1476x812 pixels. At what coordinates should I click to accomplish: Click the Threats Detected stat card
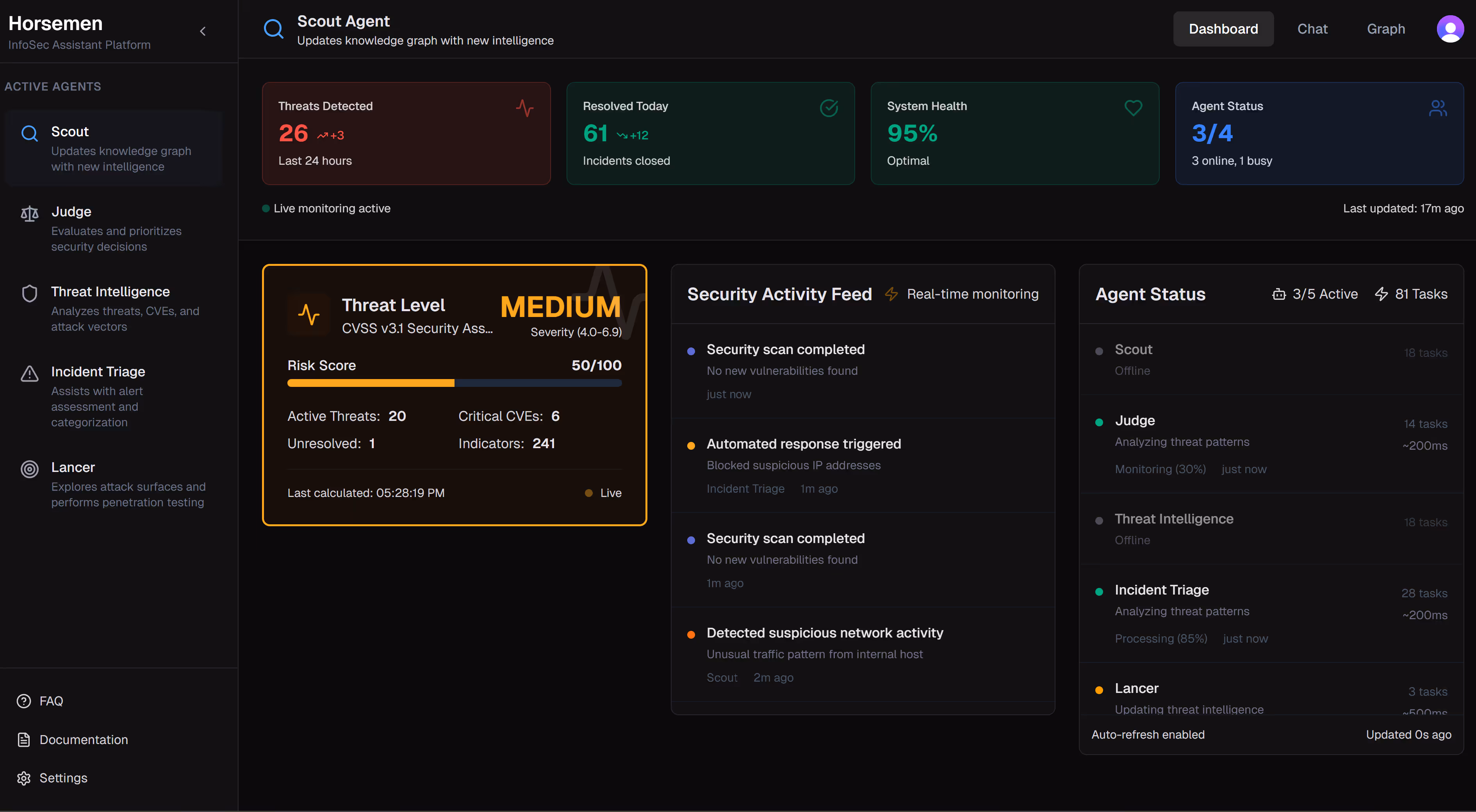point(406,133)
